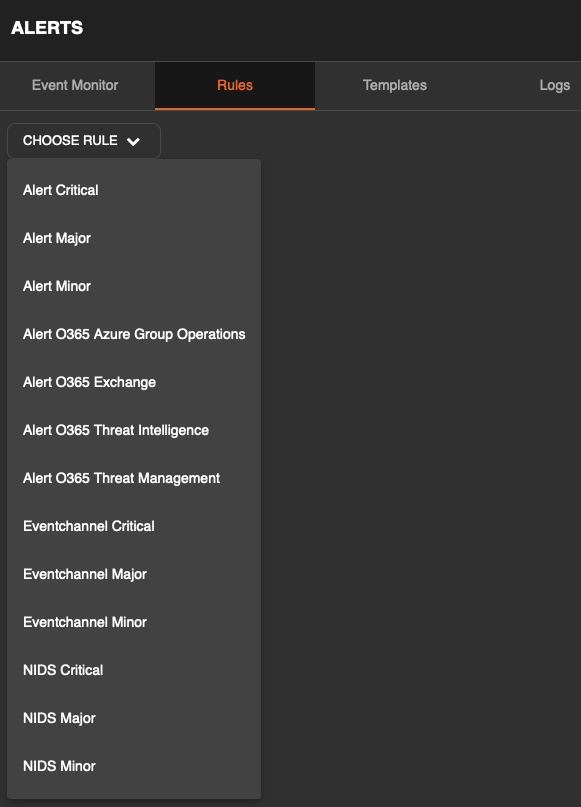Choose Alert O365 Exchange rule
This screenshot has height=807, width=581.
pyautogui.click(x=134, y=382)
